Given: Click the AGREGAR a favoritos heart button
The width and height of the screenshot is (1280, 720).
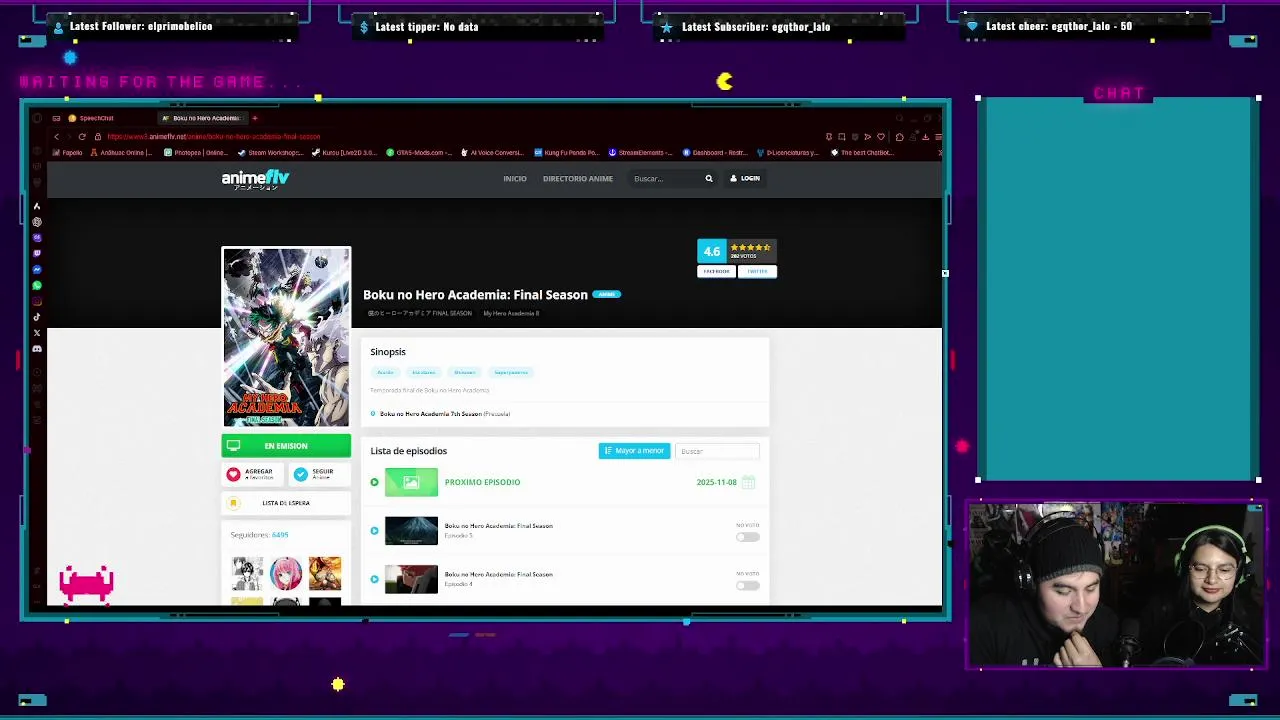Looking at the screenshot, I should click(252, 474).
